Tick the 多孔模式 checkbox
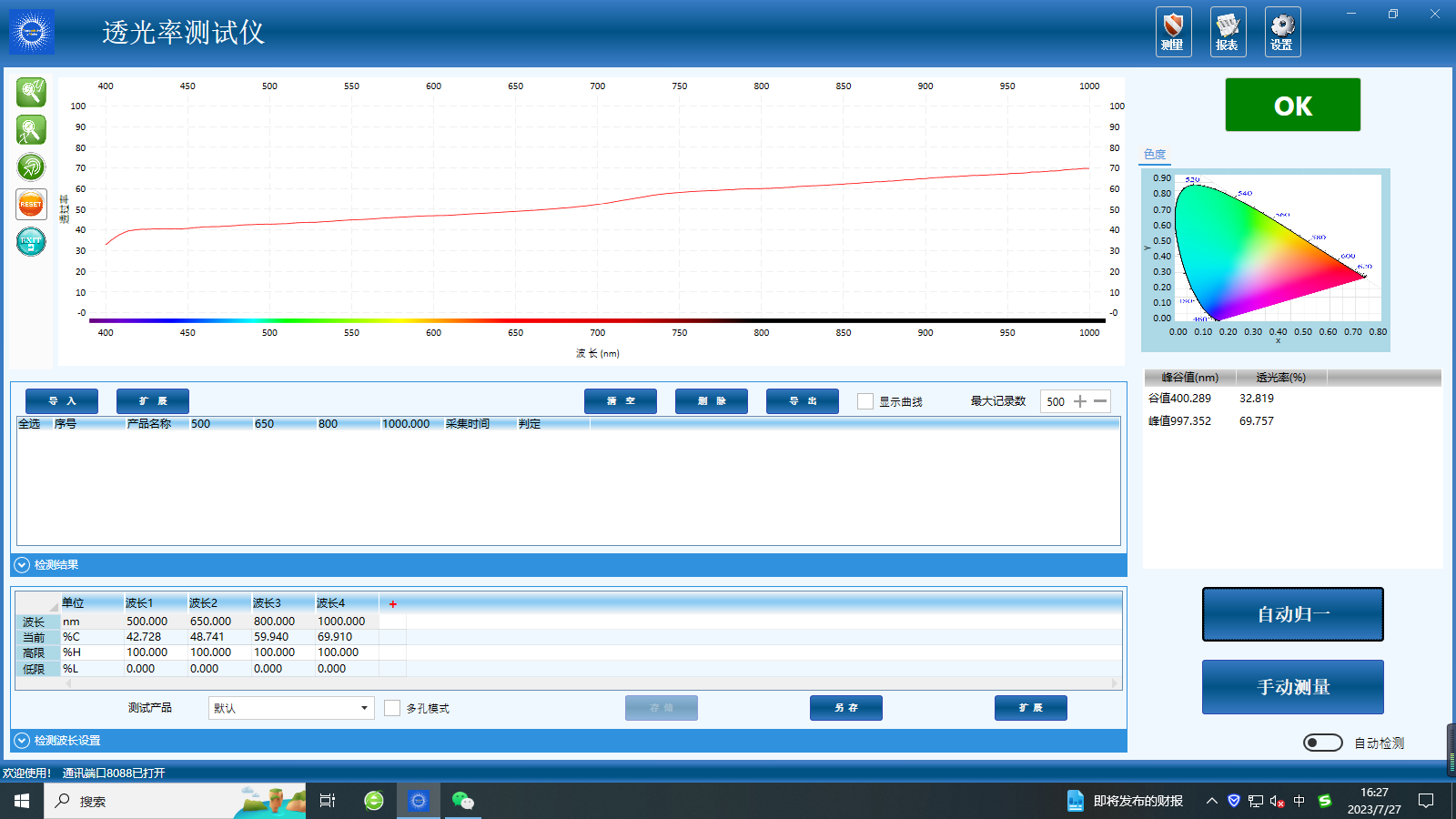Screen dimensions: 1456x819 (392, 708)
